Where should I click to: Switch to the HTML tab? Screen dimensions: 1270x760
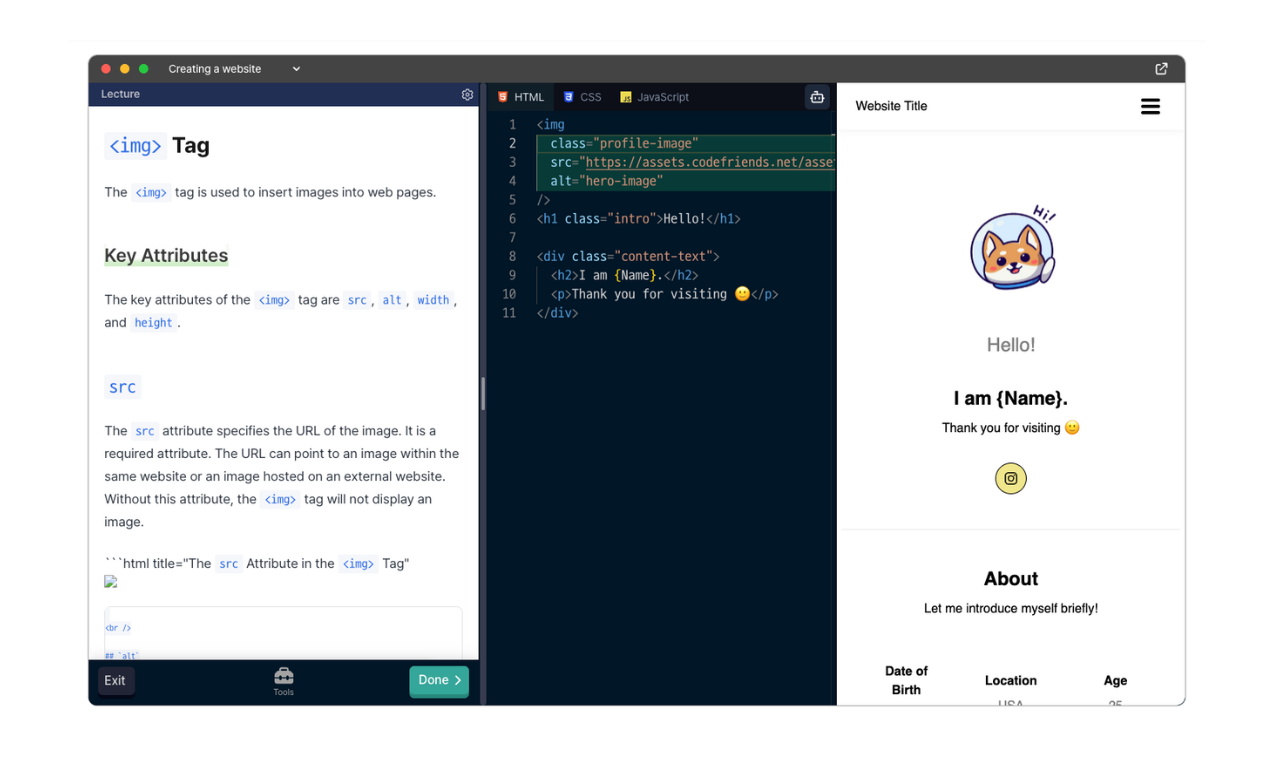(x=521, y=97)
